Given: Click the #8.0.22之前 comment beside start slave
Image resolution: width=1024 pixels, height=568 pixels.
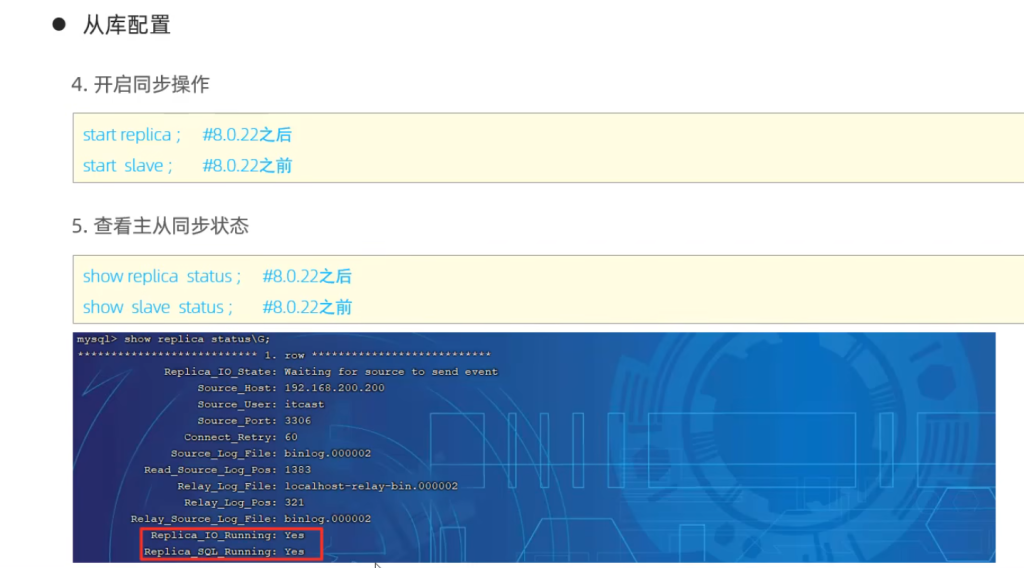Looking at the screenshot, I should click(246, 166).
